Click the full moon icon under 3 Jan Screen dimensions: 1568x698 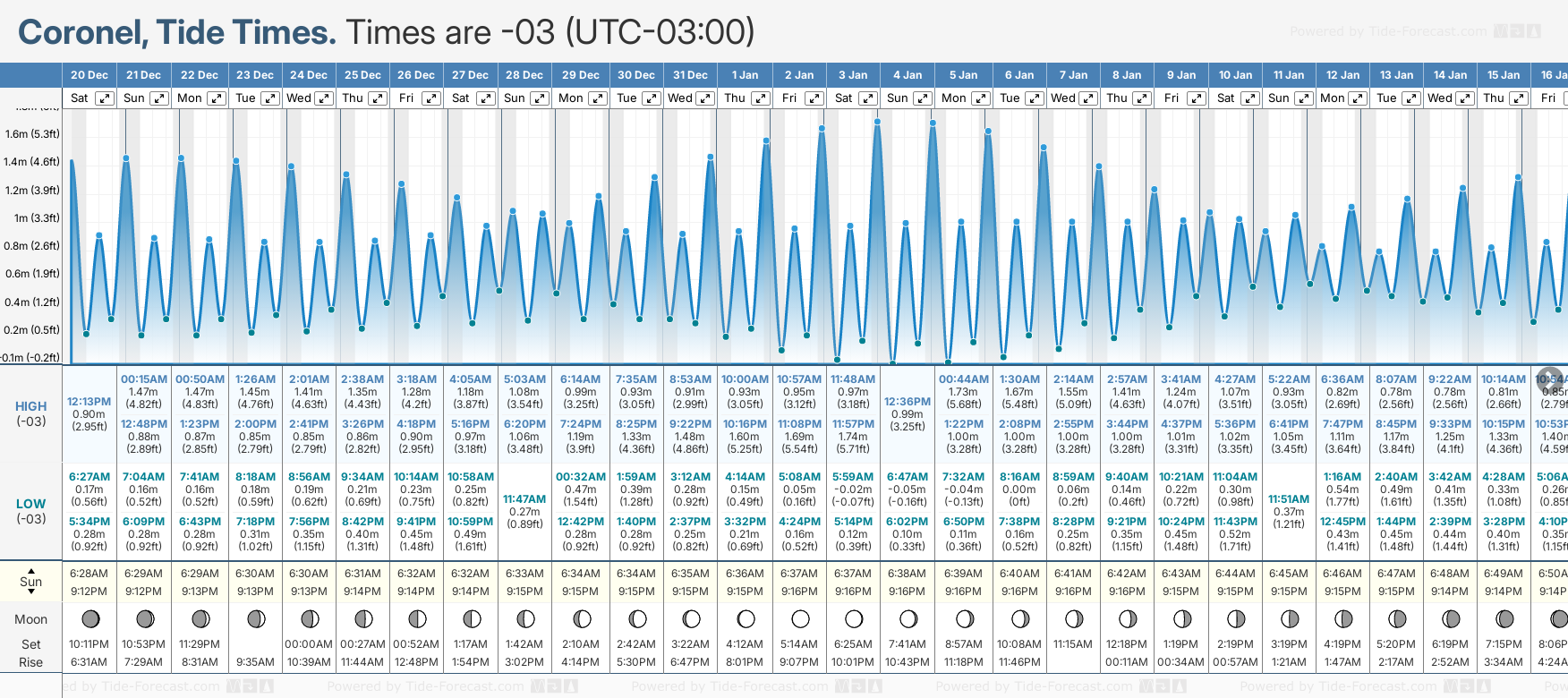tap(854, 618)
